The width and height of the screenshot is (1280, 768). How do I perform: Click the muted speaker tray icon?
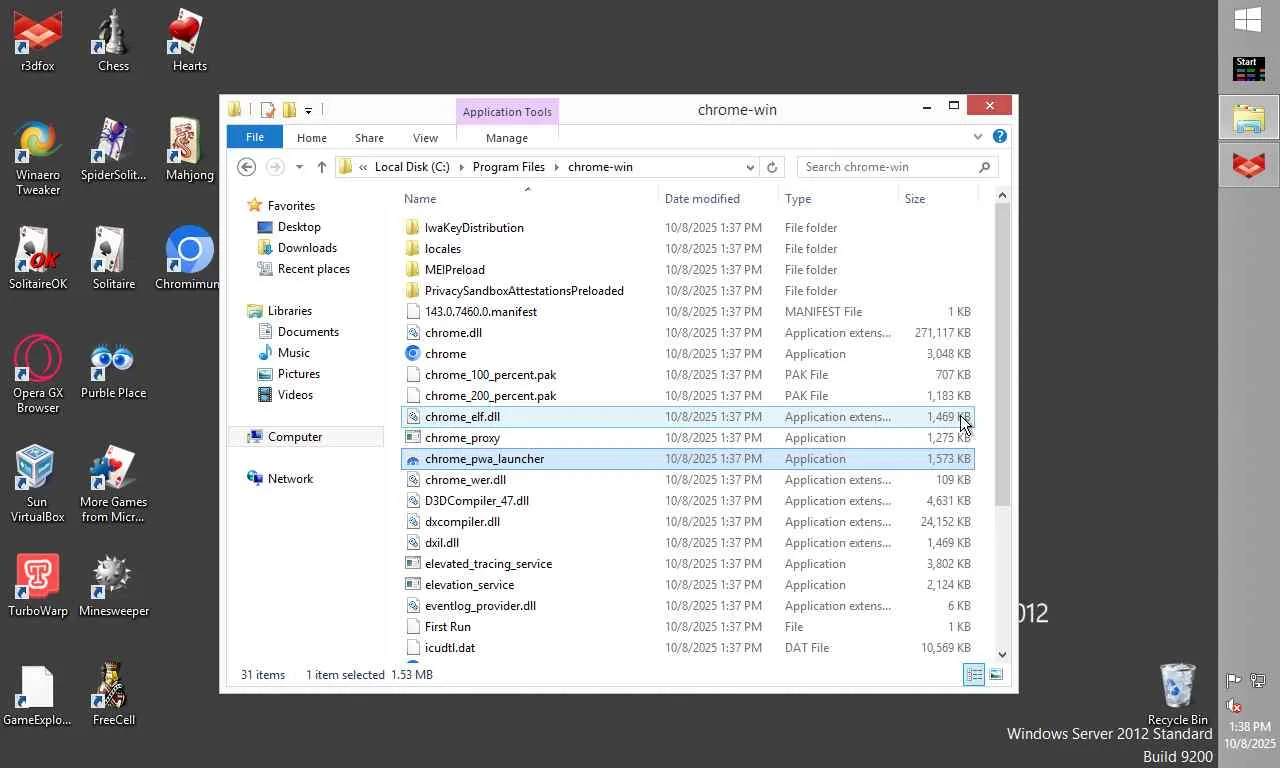(1233, 706)
